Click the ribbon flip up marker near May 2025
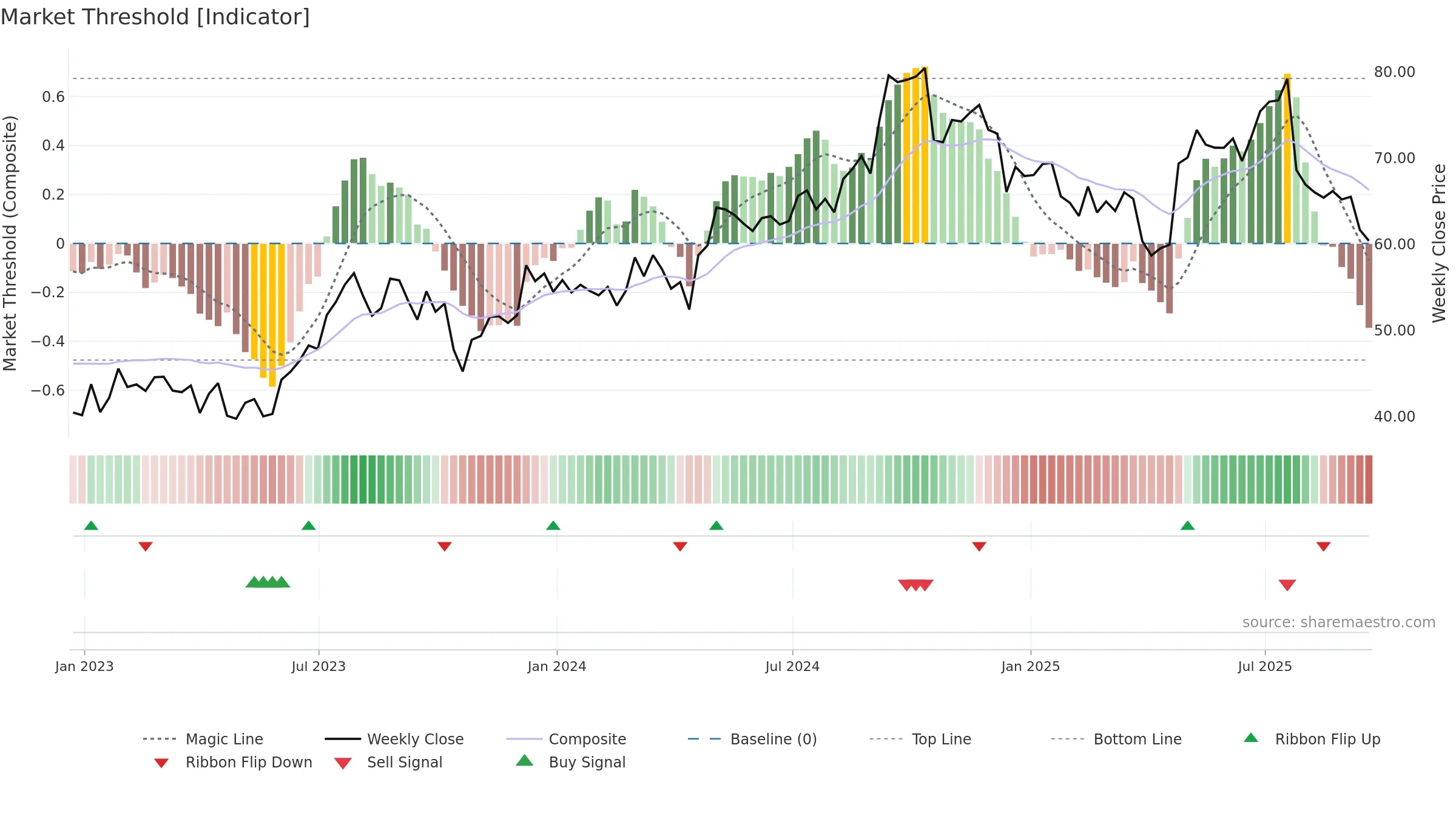 (1188, 525)
